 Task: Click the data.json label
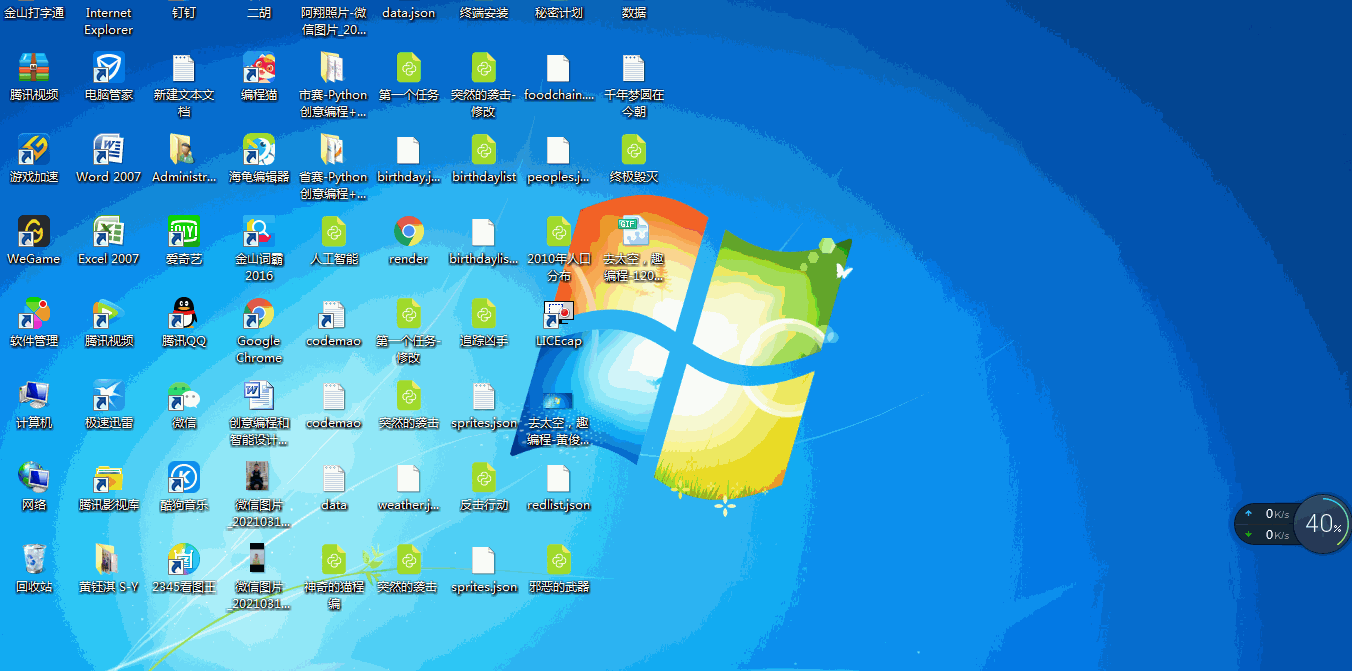pos(409,13)
